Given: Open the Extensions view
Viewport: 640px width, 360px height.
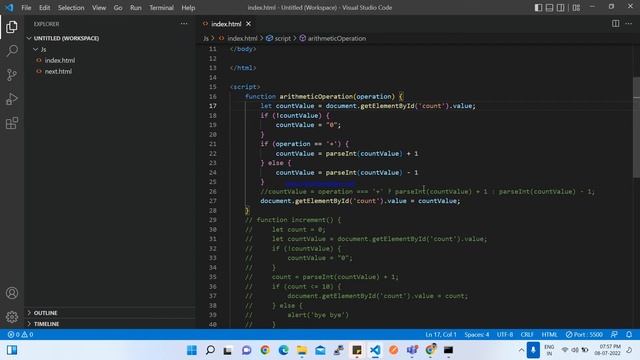Looking at the screenshot, I should coord(12,123).
